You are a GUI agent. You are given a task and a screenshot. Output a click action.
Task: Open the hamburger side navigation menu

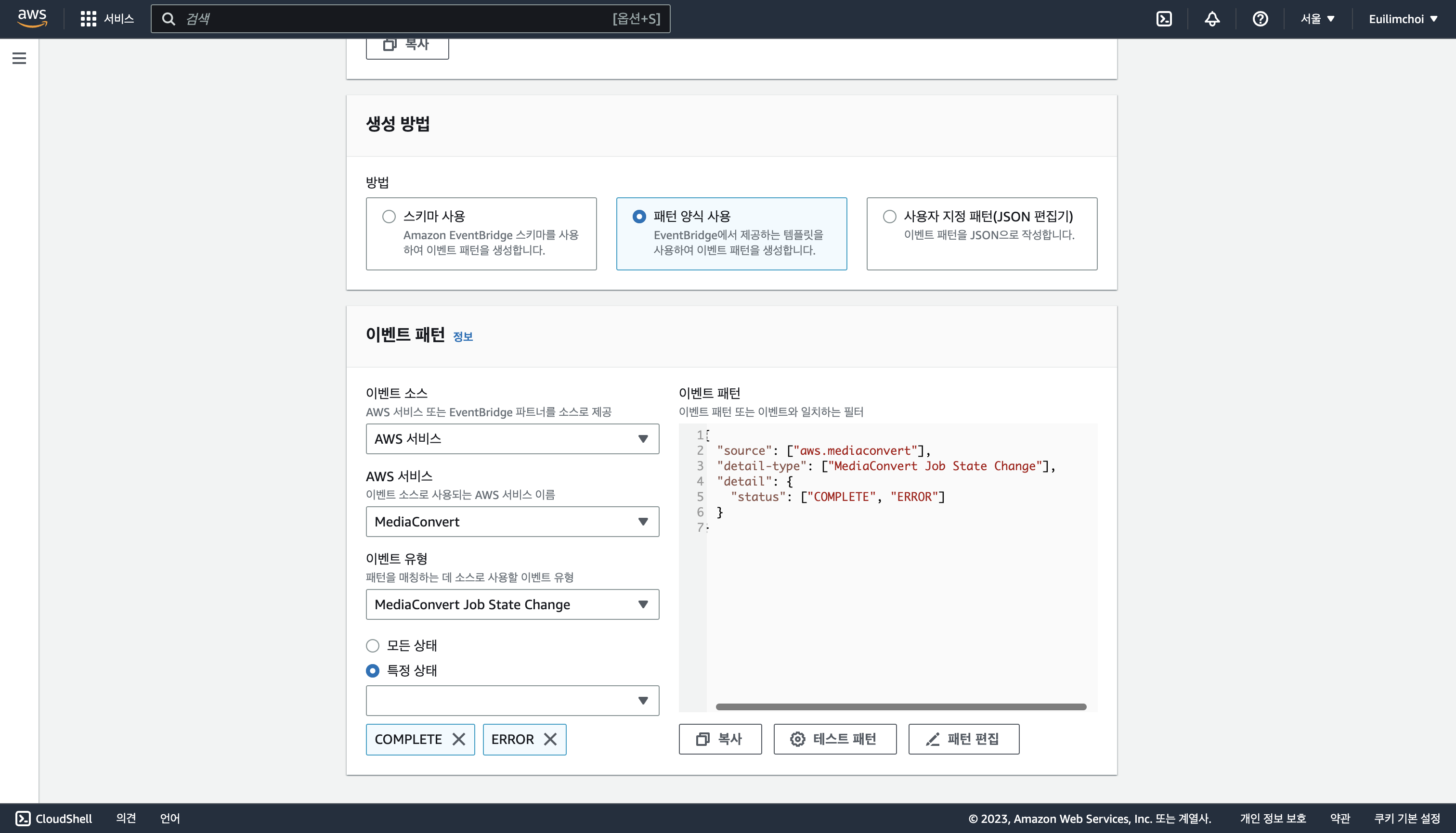coord(19,58)
